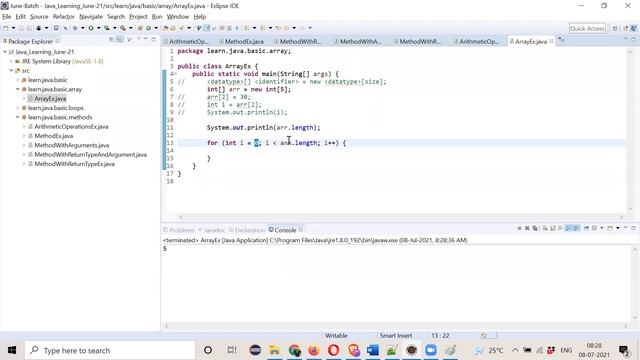Maximize the Console view panel
640x360 pixels.
[x=633, y=228]
